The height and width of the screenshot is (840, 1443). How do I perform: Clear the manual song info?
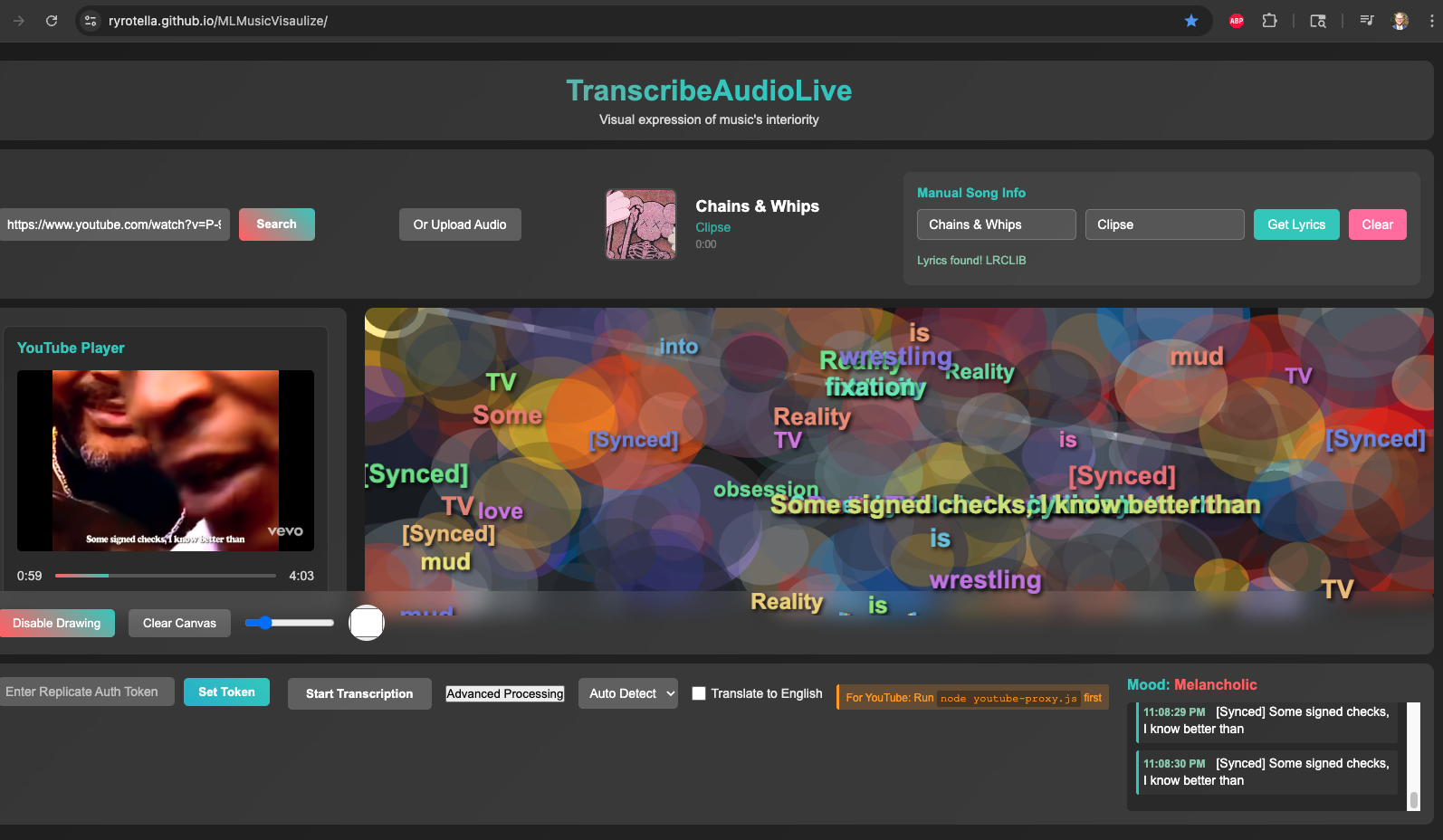click(x=1378, y=224)
